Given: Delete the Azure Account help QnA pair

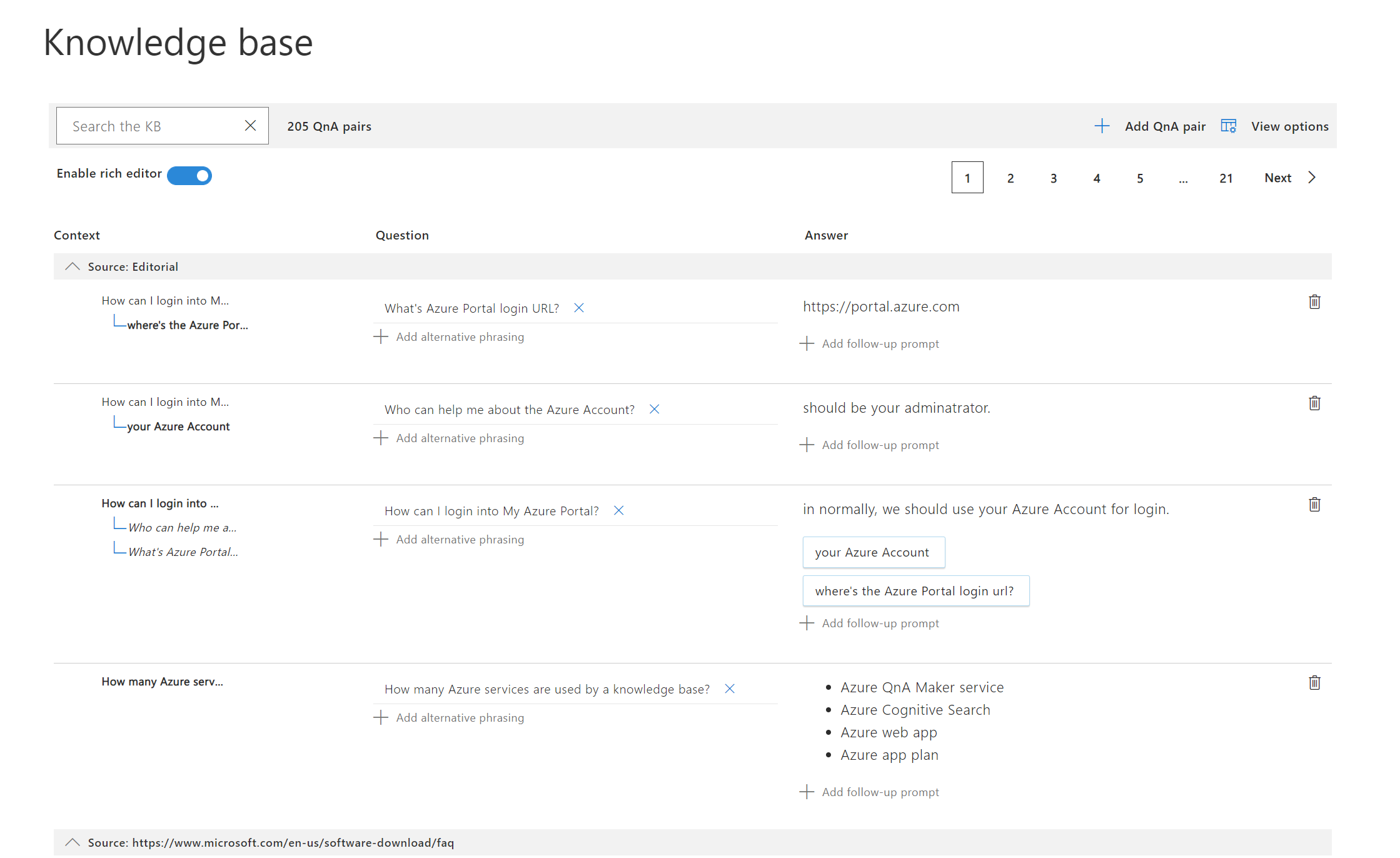Looking at the screenshot, I should pos(1314,403).
